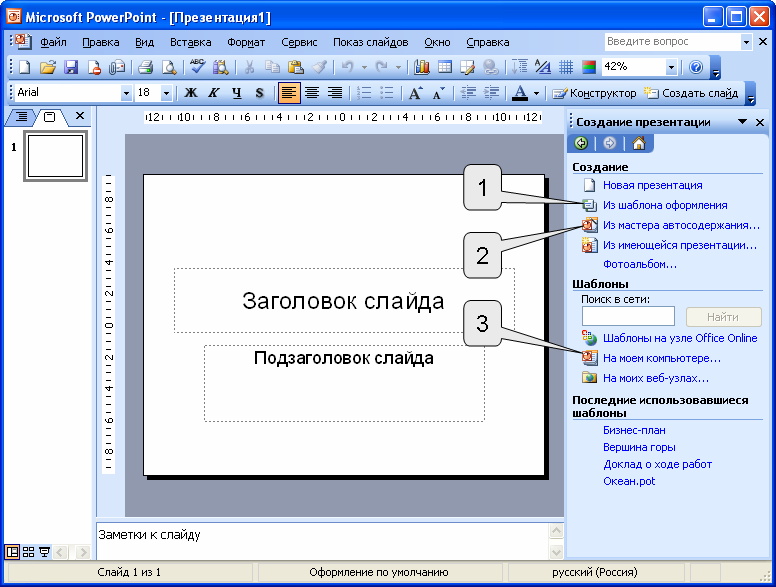Toggle Show/Hide Grid button
776x587 pixels.
[x=566, y=67]
